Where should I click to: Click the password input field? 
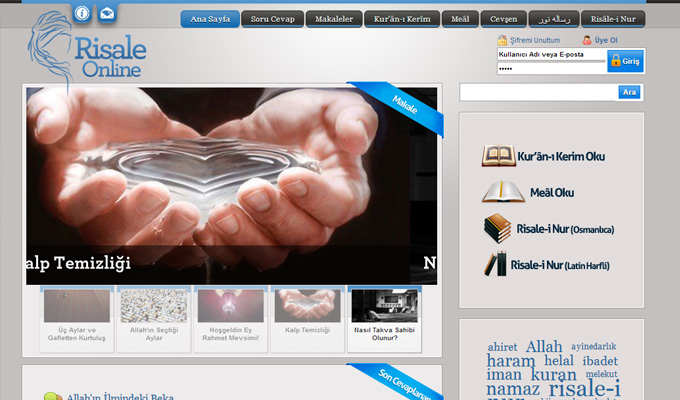[551, 69]
